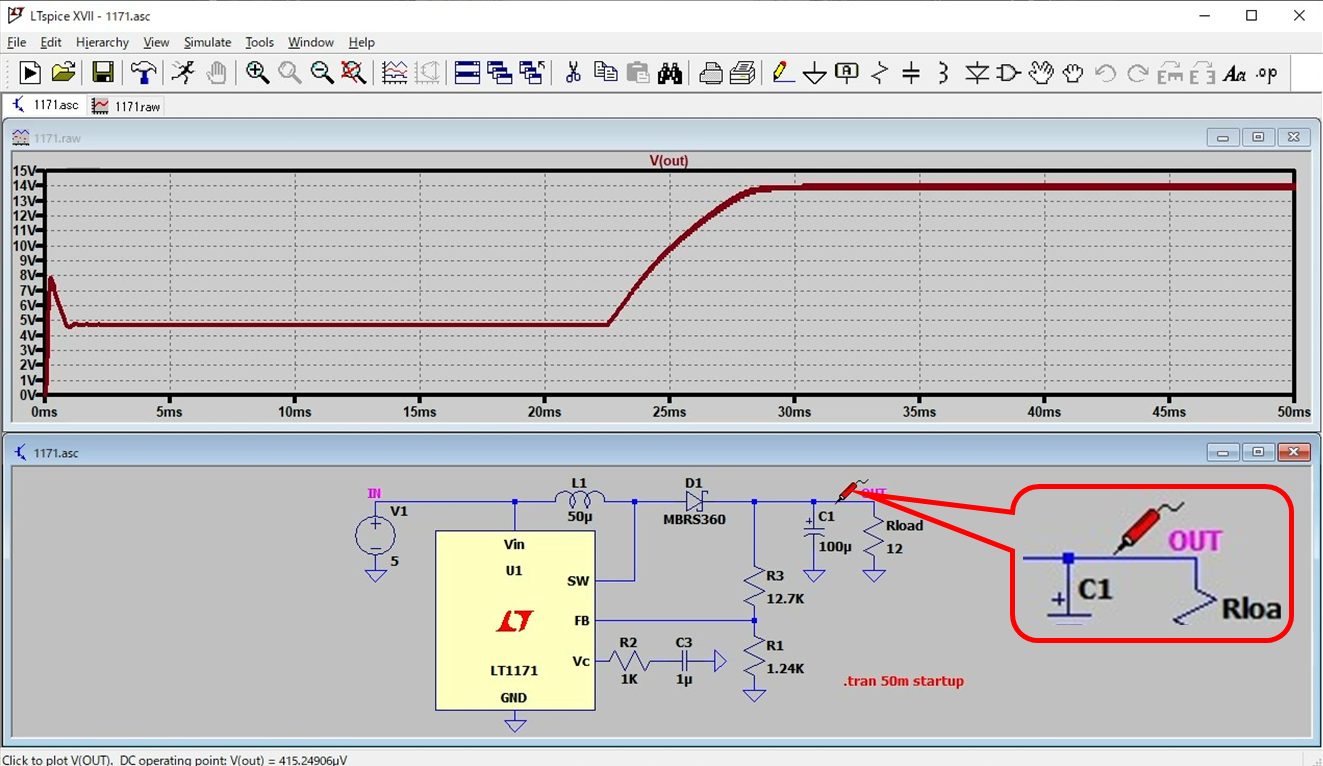The image size is (1323, 766).
Task: Maximize the 1171.raw plot window
Action: tap(1259, 137)
